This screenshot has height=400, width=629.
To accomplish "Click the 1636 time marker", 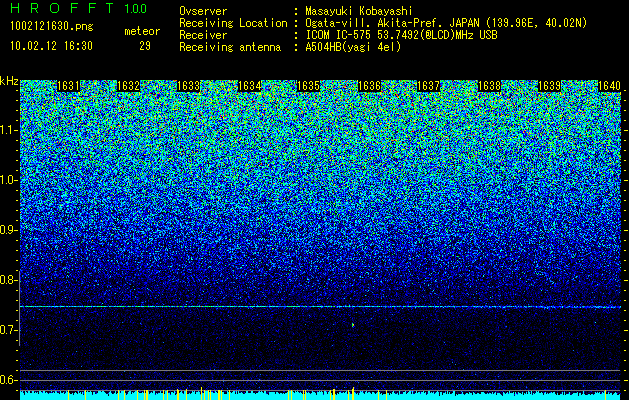I will click(x=369, y=86).
